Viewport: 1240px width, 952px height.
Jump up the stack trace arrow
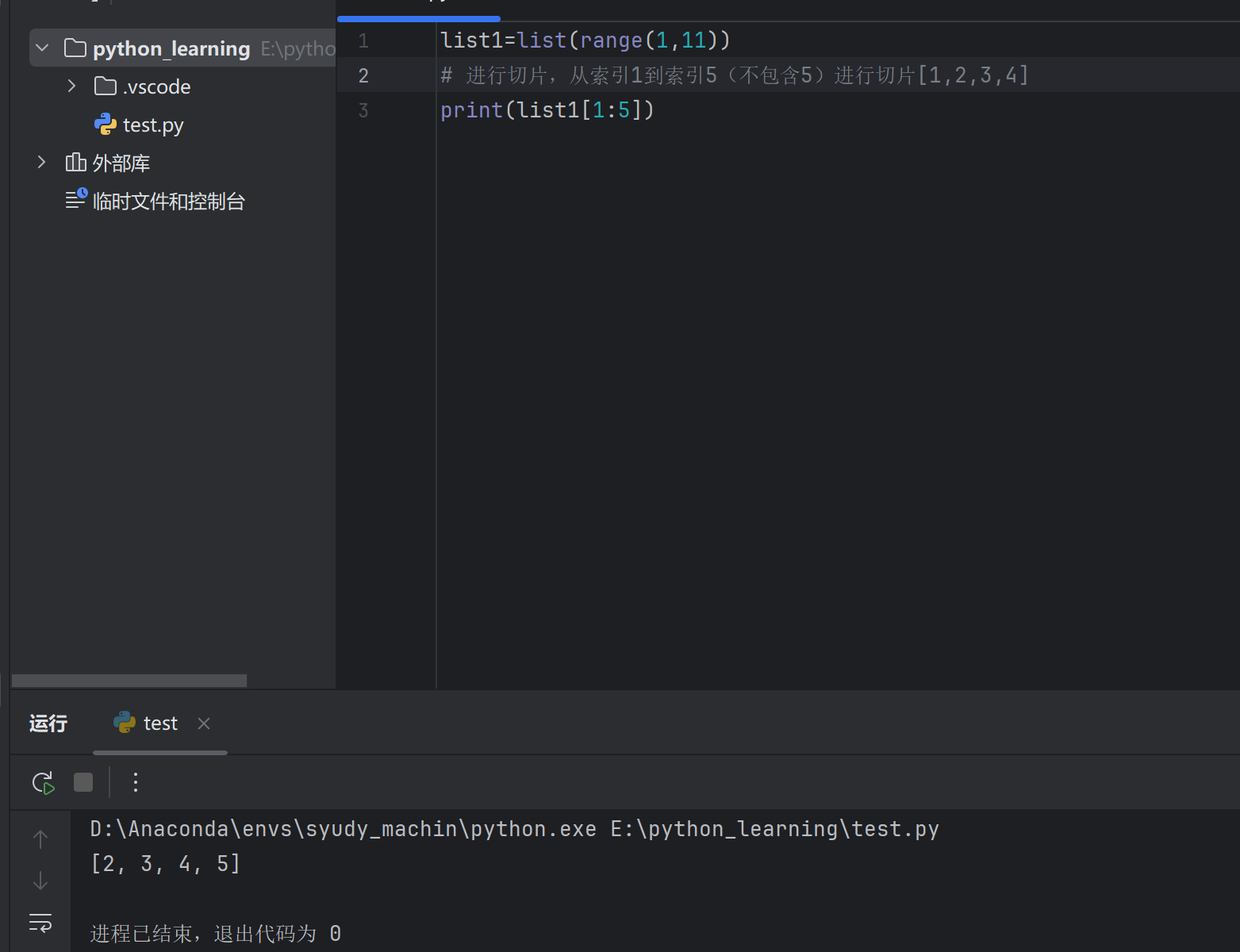40,839
